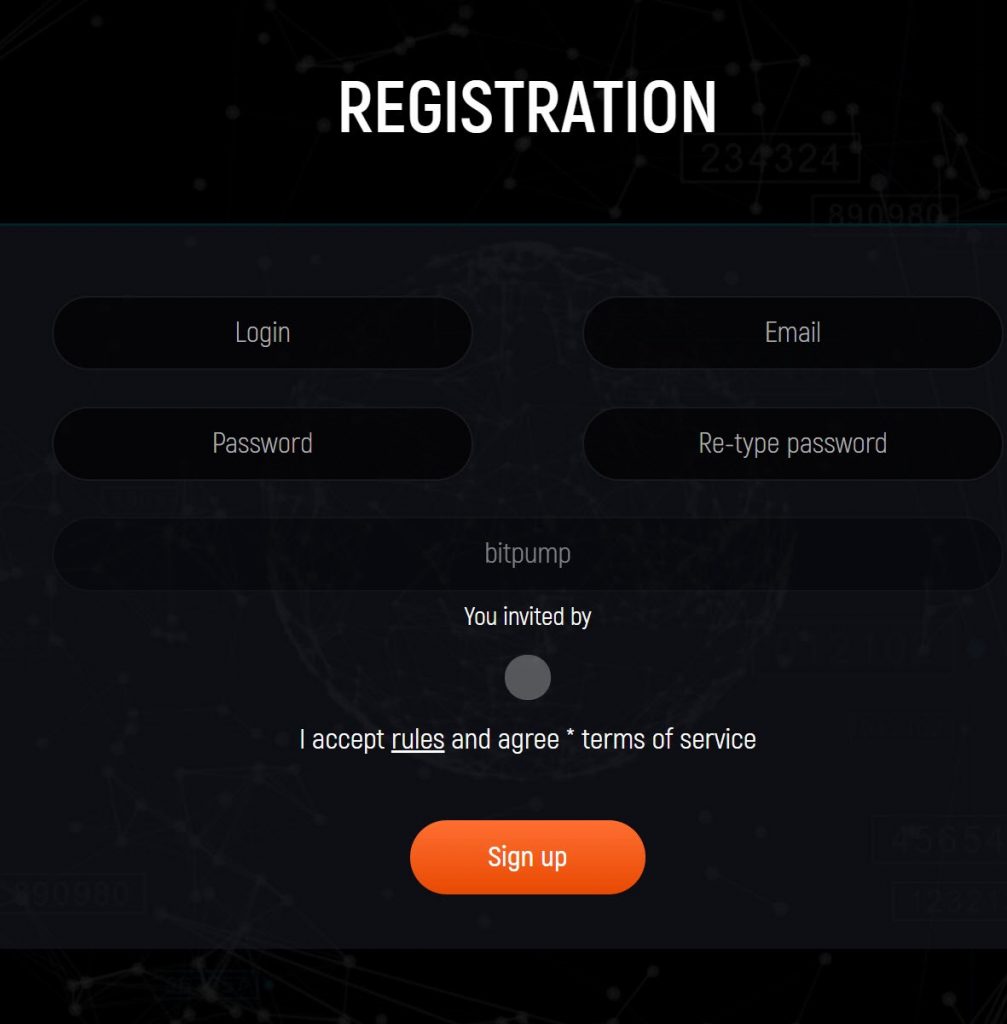Screen dimensions: 1007x1024
Task: Click the faint 122 number box under 4565
Action: point(950,902)
